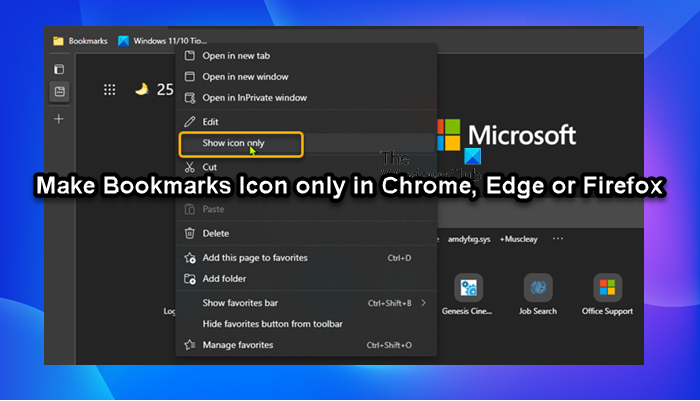Click the Show favorites bar entry

pyautogui.click(x=306, y=303)
